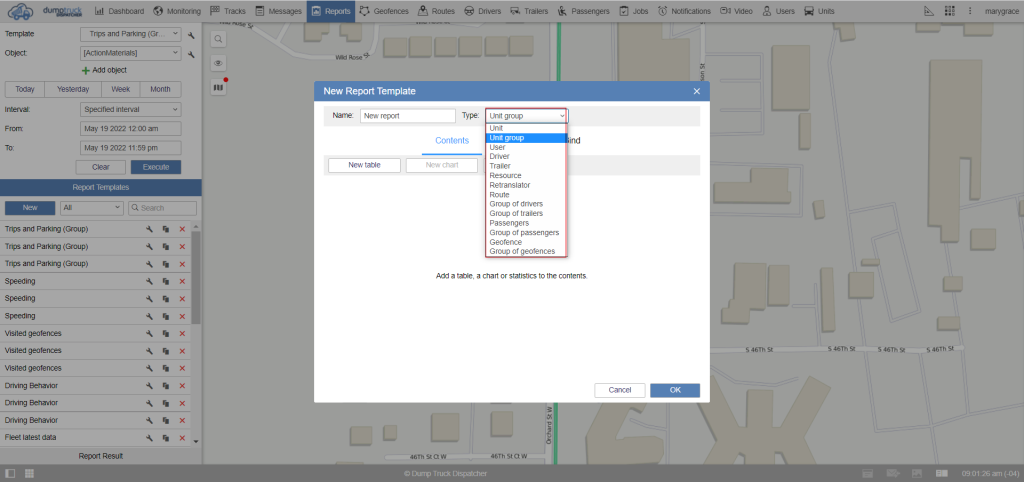Open the Drivers tab in top menu
The height and width of the screenshot is (482, 1024).
coord(483,11)
